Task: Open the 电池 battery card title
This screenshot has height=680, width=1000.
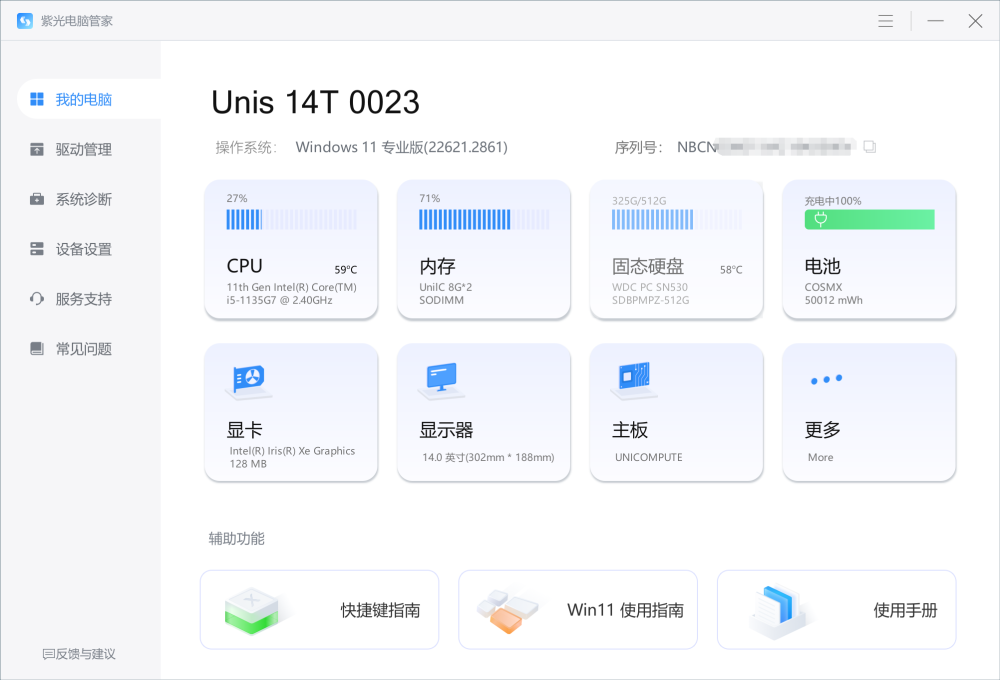Action: [x=823, y=266]
